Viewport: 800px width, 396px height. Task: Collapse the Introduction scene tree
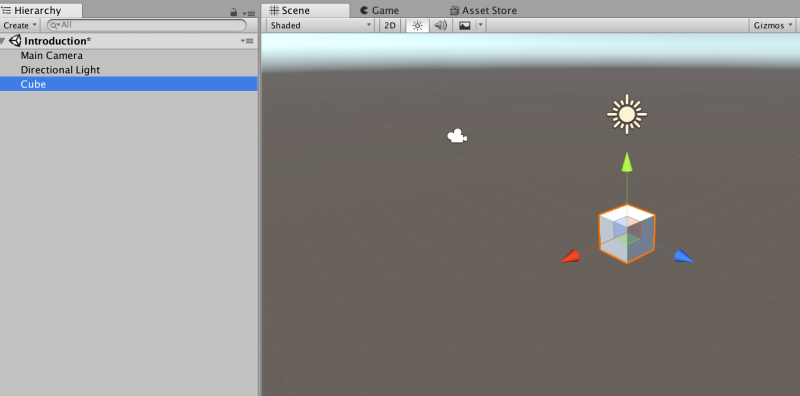point(4,41)
